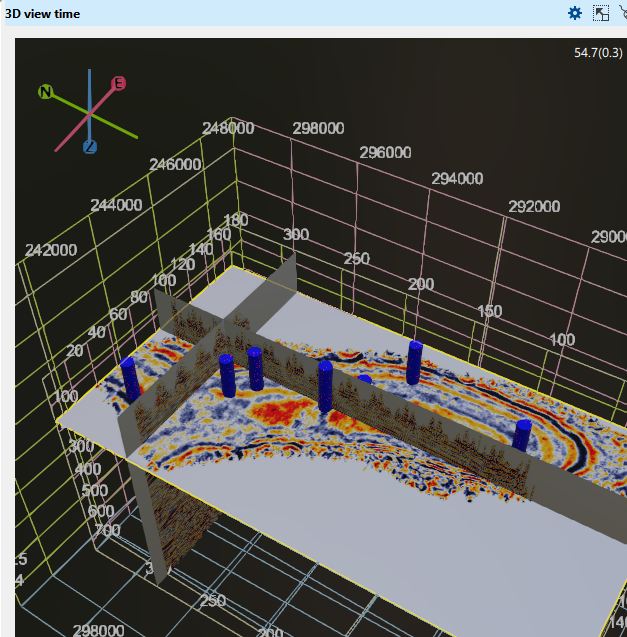Click the 242000 axis label
627x637 pixels.
tap(51, 250)
